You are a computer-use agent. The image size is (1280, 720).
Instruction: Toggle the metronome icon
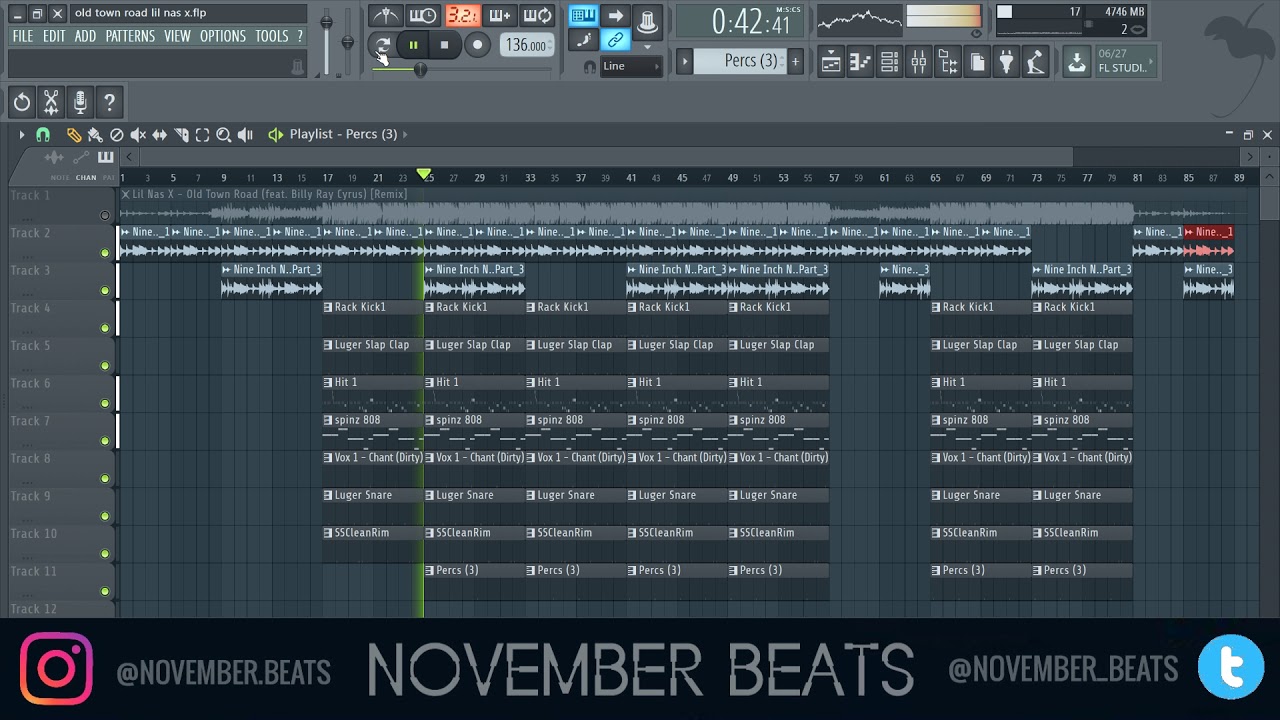(x=385, y=16)
